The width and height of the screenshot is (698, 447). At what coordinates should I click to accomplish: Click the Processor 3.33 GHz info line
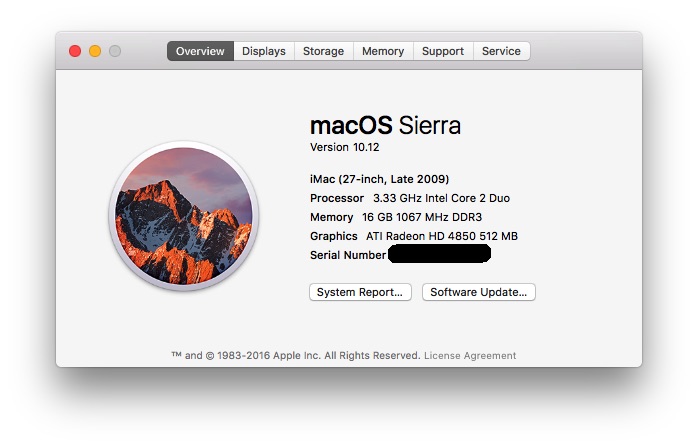410,198
